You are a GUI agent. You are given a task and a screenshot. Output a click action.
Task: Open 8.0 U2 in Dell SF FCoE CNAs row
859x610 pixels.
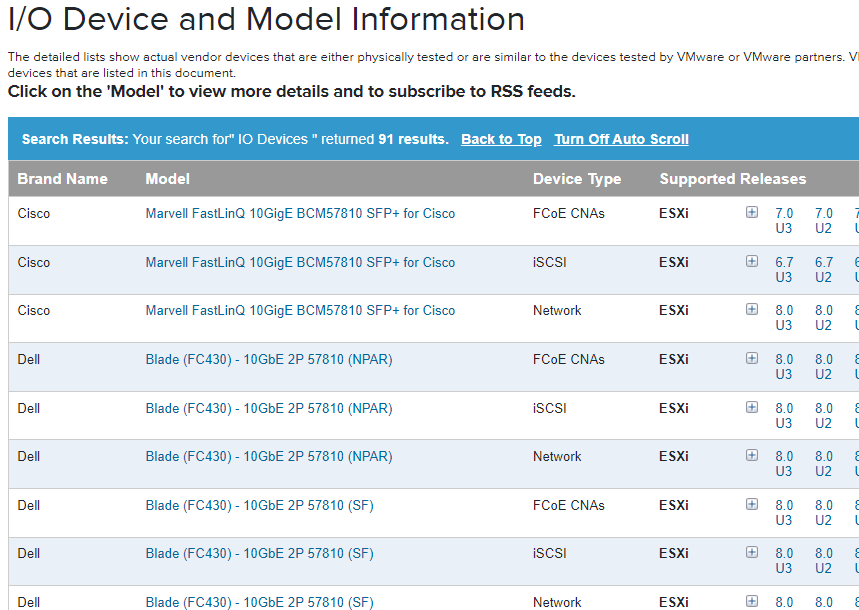click(x=823, y=513)
